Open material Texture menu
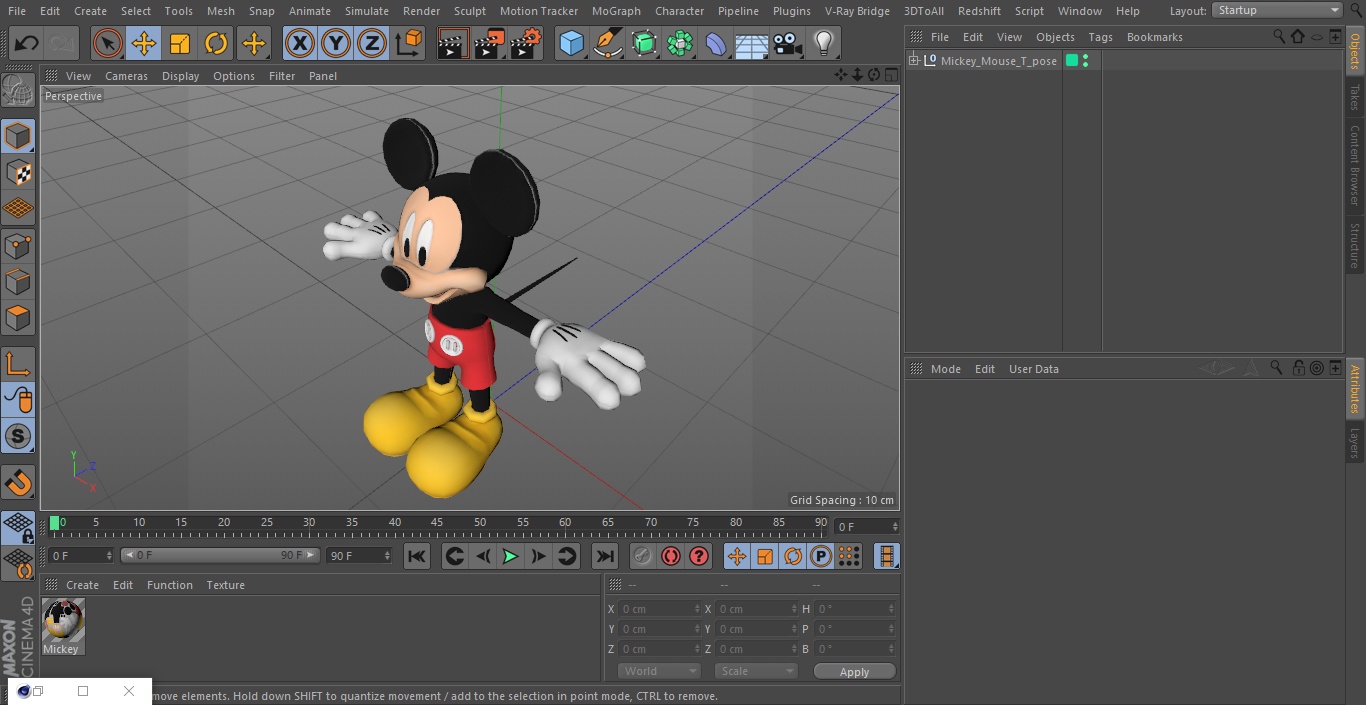The image size is (1366, 705). point(226,585)
